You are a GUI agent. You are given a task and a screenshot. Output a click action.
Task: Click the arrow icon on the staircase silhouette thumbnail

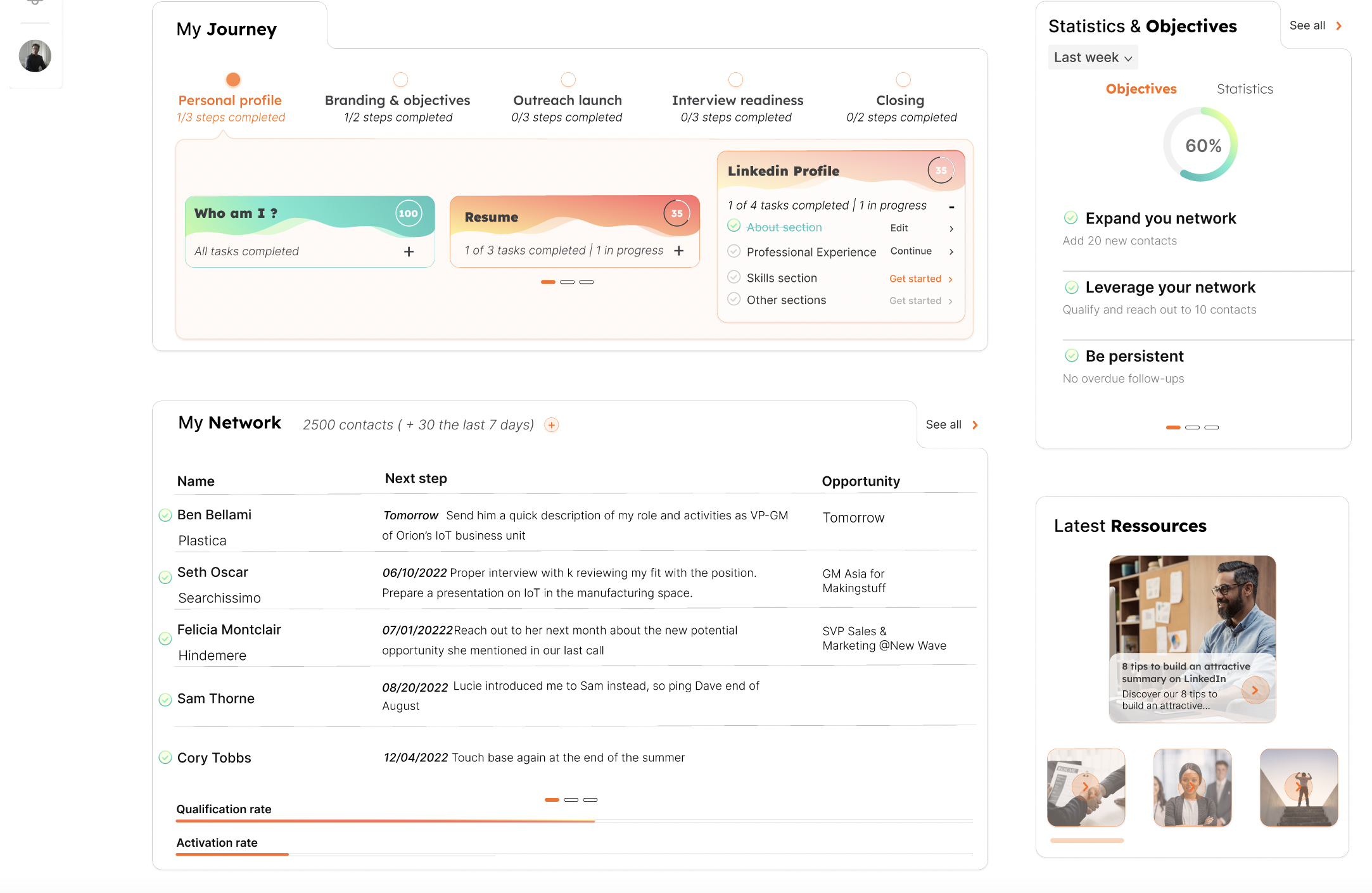pos(1298,787)
